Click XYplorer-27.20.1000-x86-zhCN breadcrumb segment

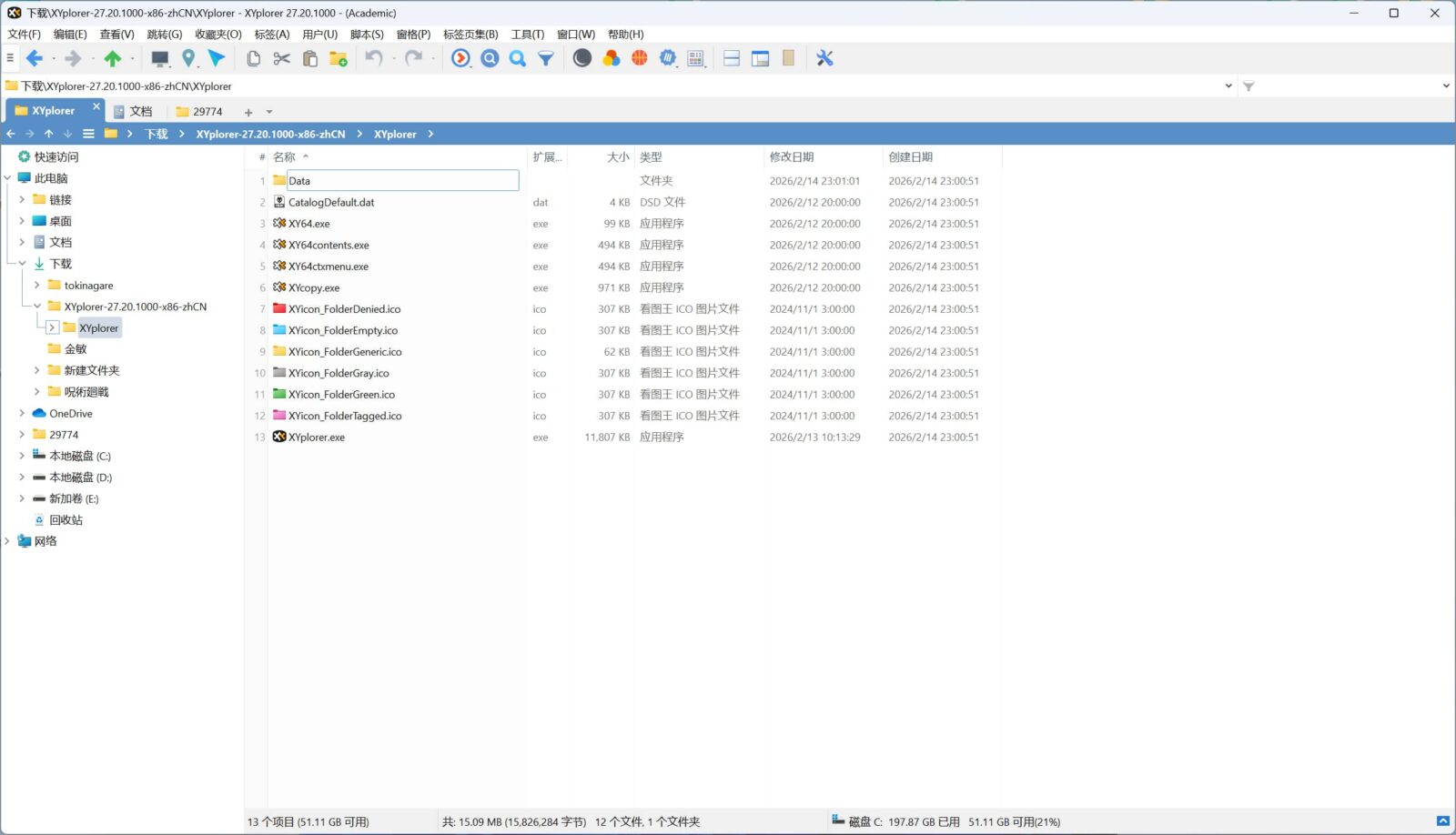[270, 134]
